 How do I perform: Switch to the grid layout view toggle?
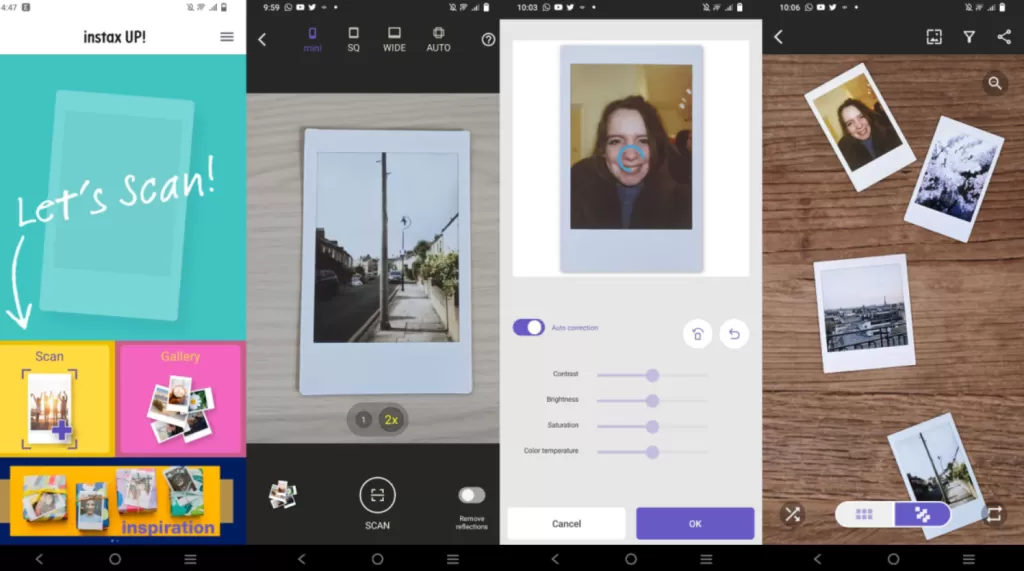864,514
